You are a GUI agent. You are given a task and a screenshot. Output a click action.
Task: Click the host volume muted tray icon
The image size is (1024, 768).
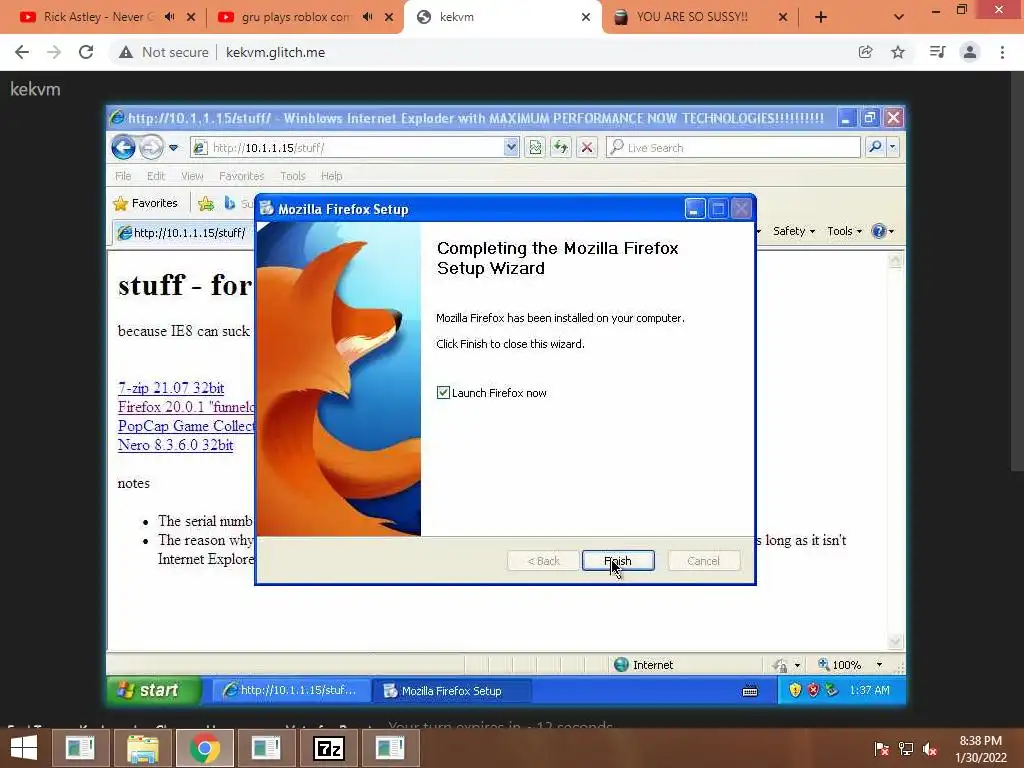coord(930,749)
